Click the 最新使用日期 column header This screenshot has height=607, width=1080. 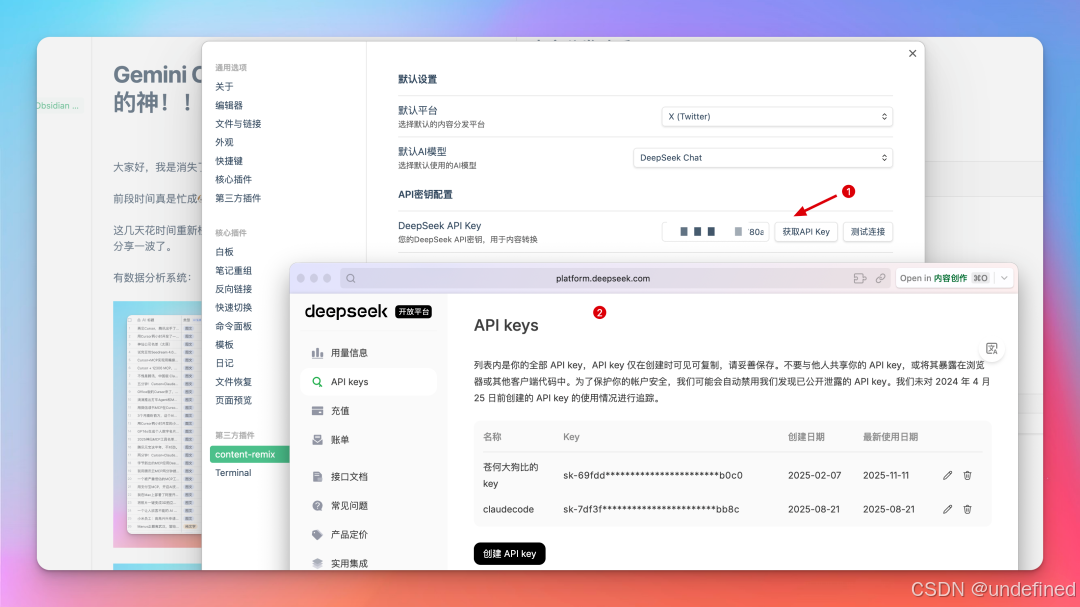tap(890, 437)
